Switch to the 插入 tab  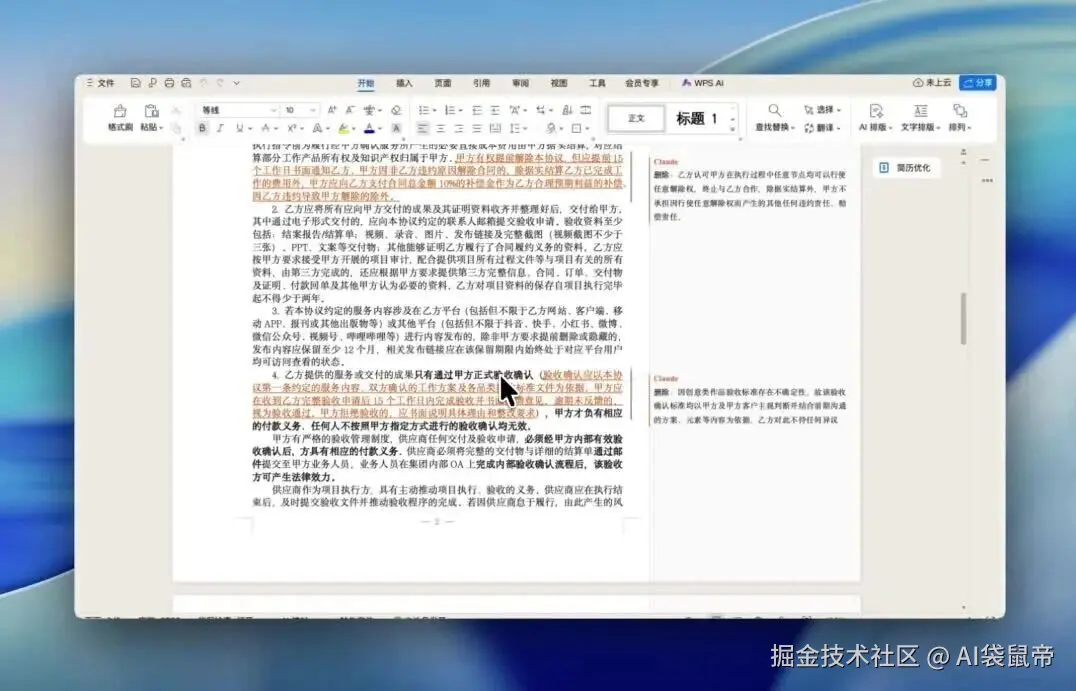pyautogui.click(x=404, y=83)
